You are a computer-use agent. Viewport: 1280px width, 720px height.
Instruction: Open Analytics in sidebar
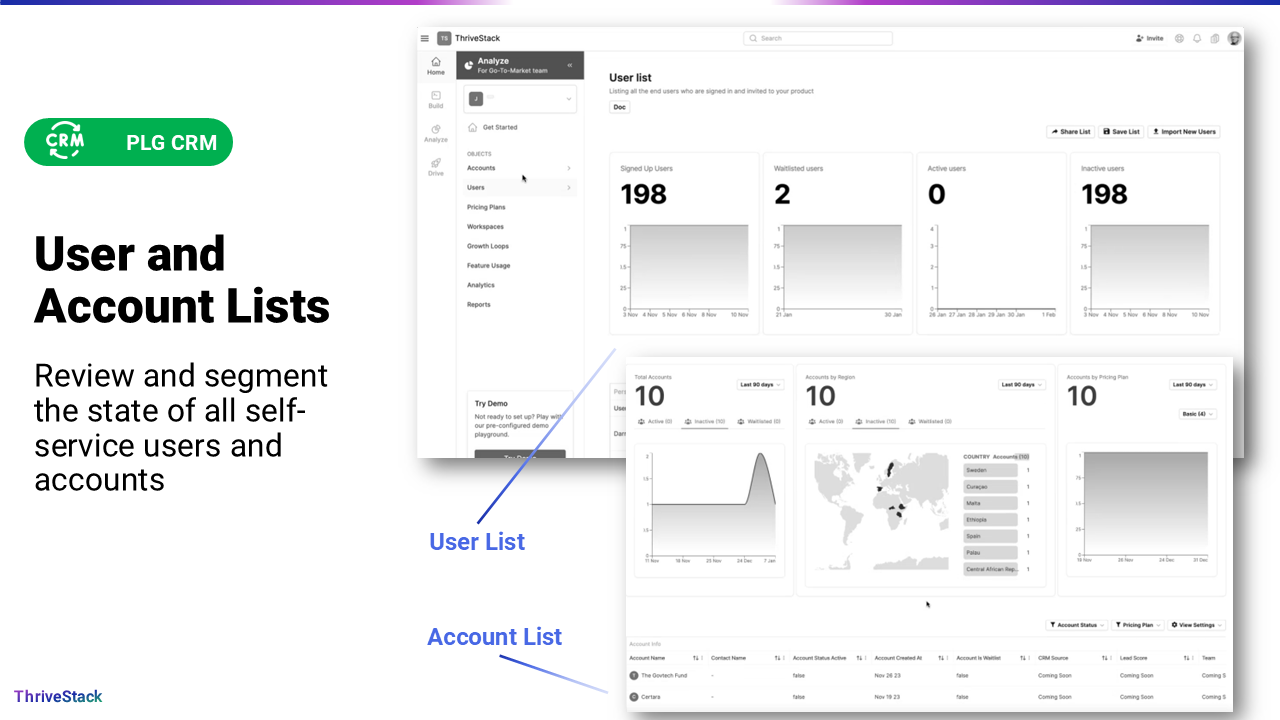480,285
